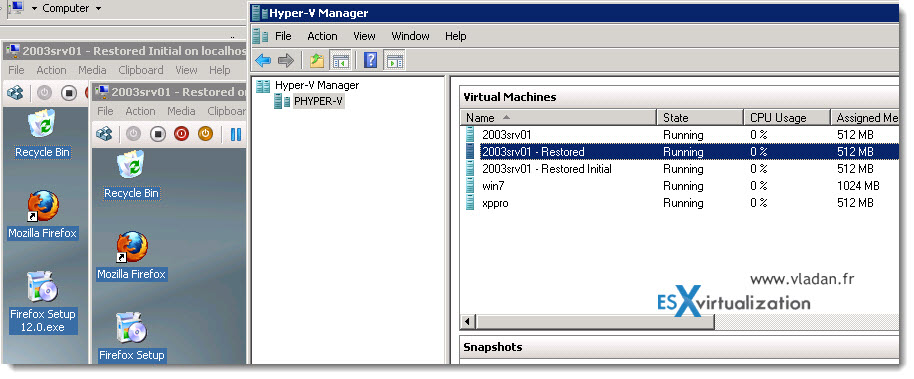This screenshot has height=379, width=914.
Task: Click the Virtual Machines pane header
Action: pos(680,97)
